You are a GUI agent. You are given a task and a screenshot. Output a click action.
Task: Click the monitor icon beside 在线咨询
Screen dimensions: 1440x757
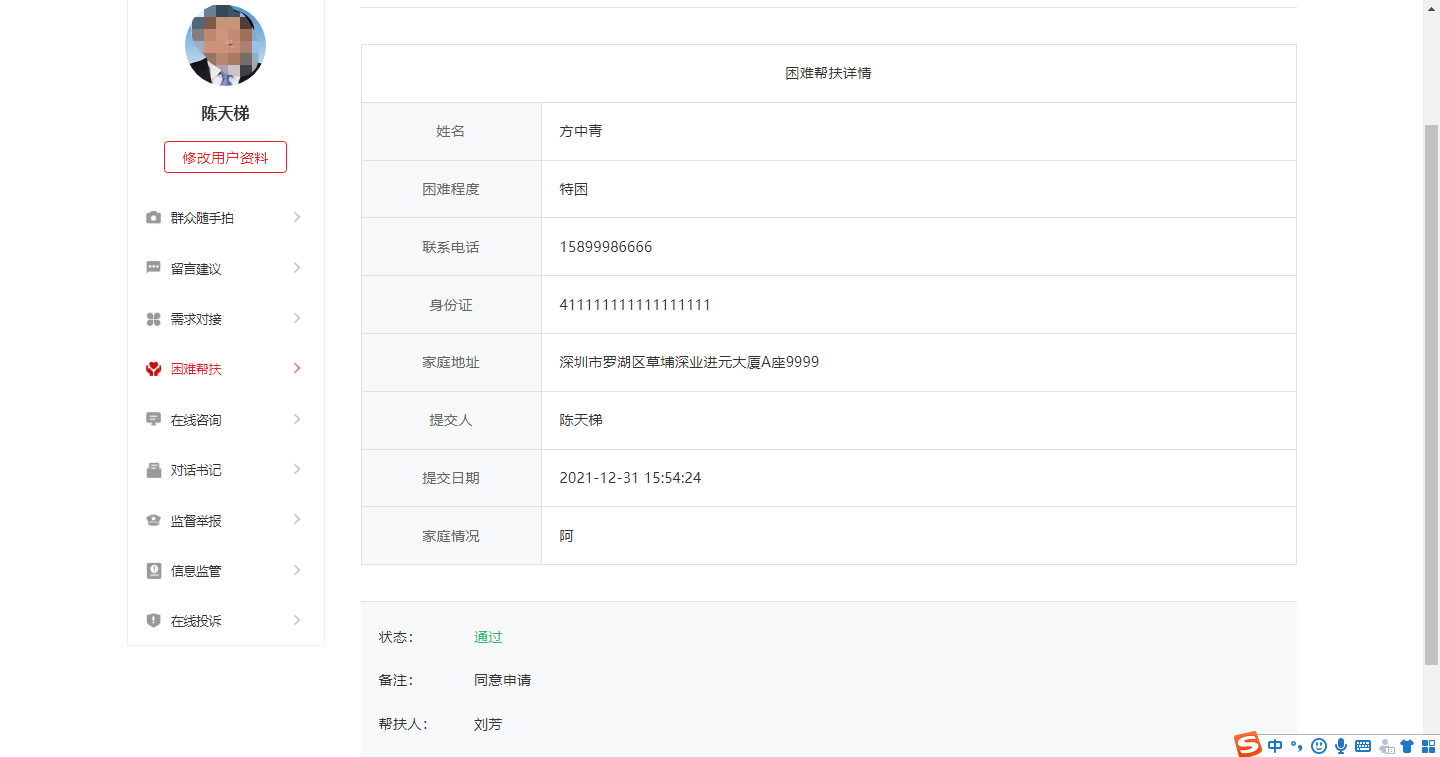pos(153,420)
